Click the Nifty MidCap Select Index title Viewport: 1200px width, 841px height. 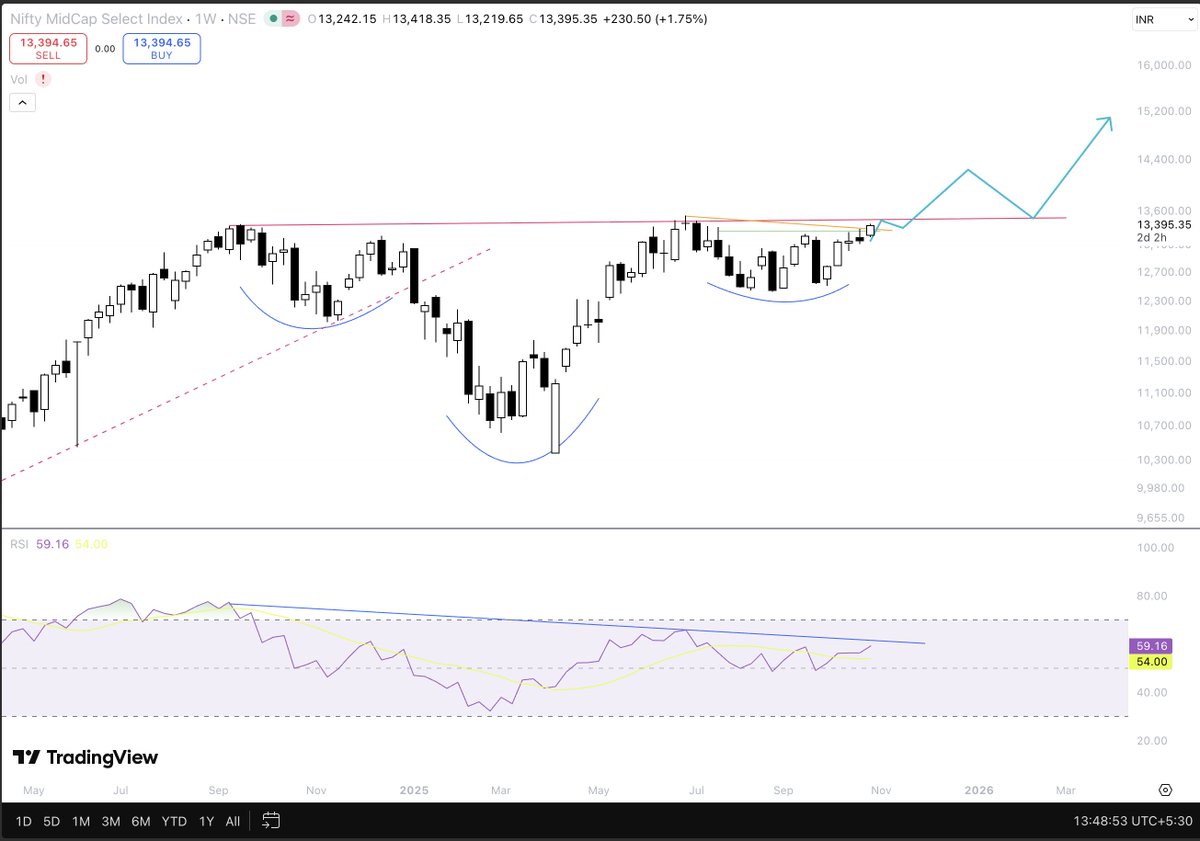pyautogui.click(x=97, y=19)
